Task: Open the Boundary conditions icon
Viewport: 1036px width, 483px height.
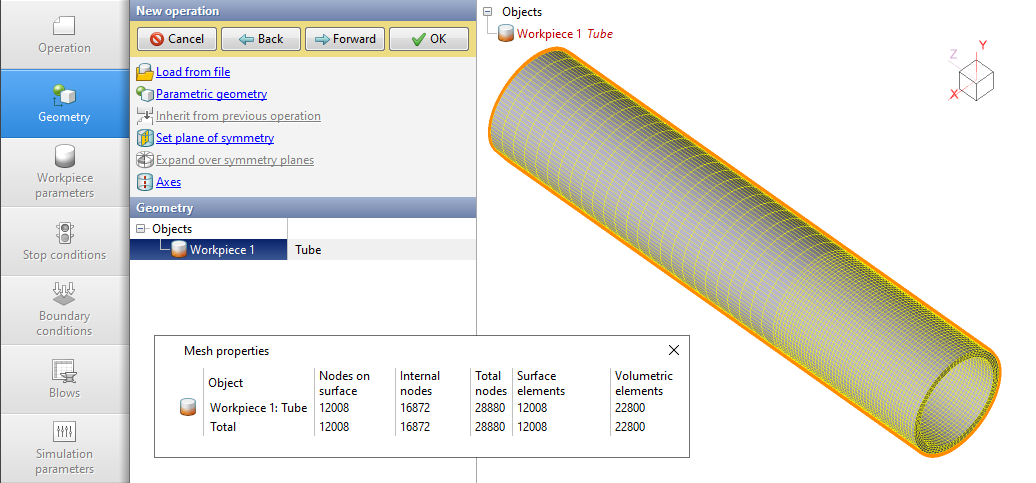Action: pos(64,294)
